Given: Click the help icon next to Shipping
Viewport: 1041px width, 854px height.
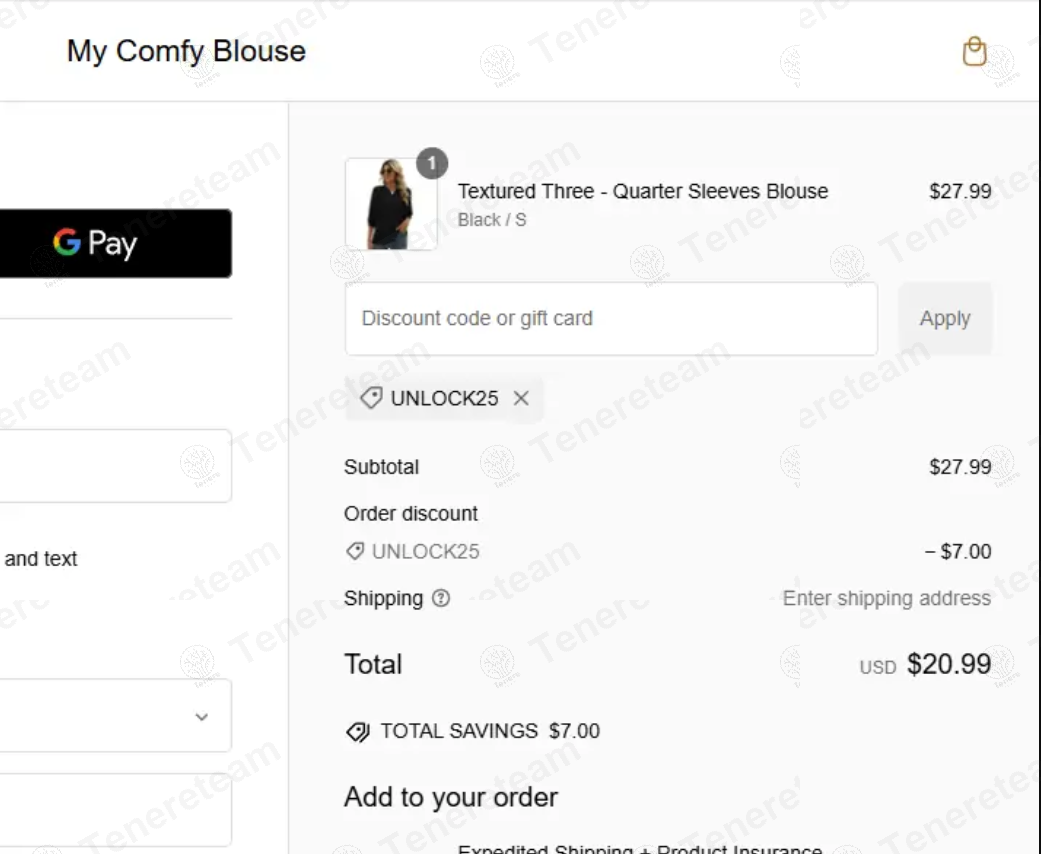Looking at the screenshot, I should click(440, 599).
